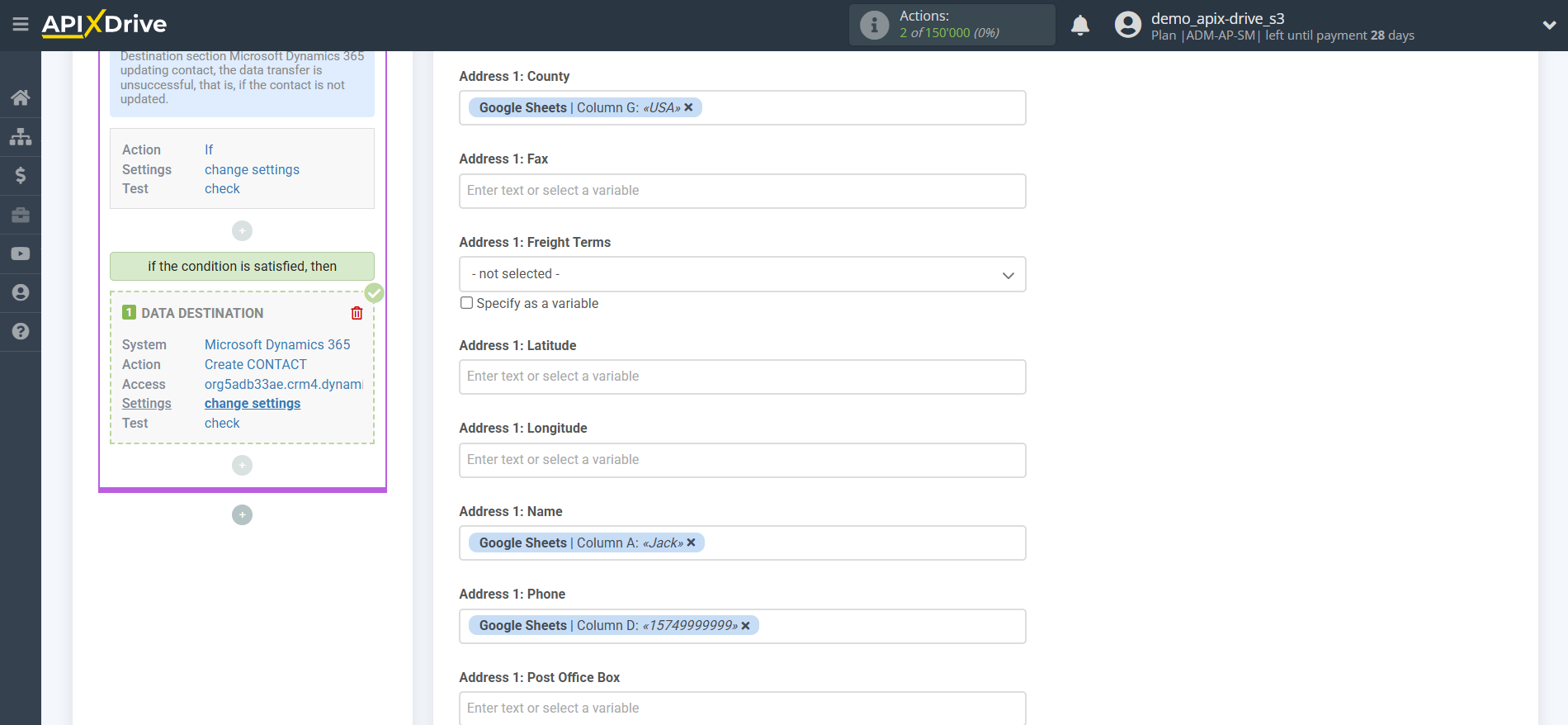This screenshot has height=725, width=1568.
Task: Open the video tutorials icon
Action: coord(21,254)
